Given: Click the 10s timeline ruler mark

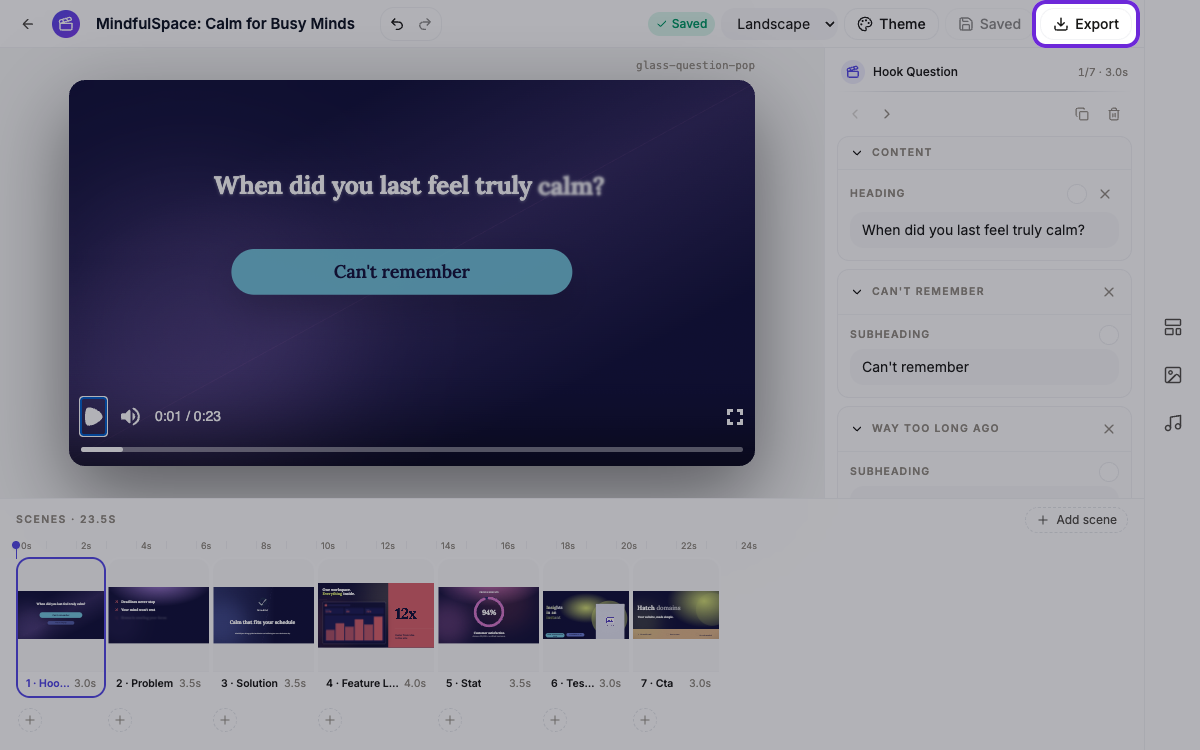Looking at the screenshot, I should (x=327, y=546).
